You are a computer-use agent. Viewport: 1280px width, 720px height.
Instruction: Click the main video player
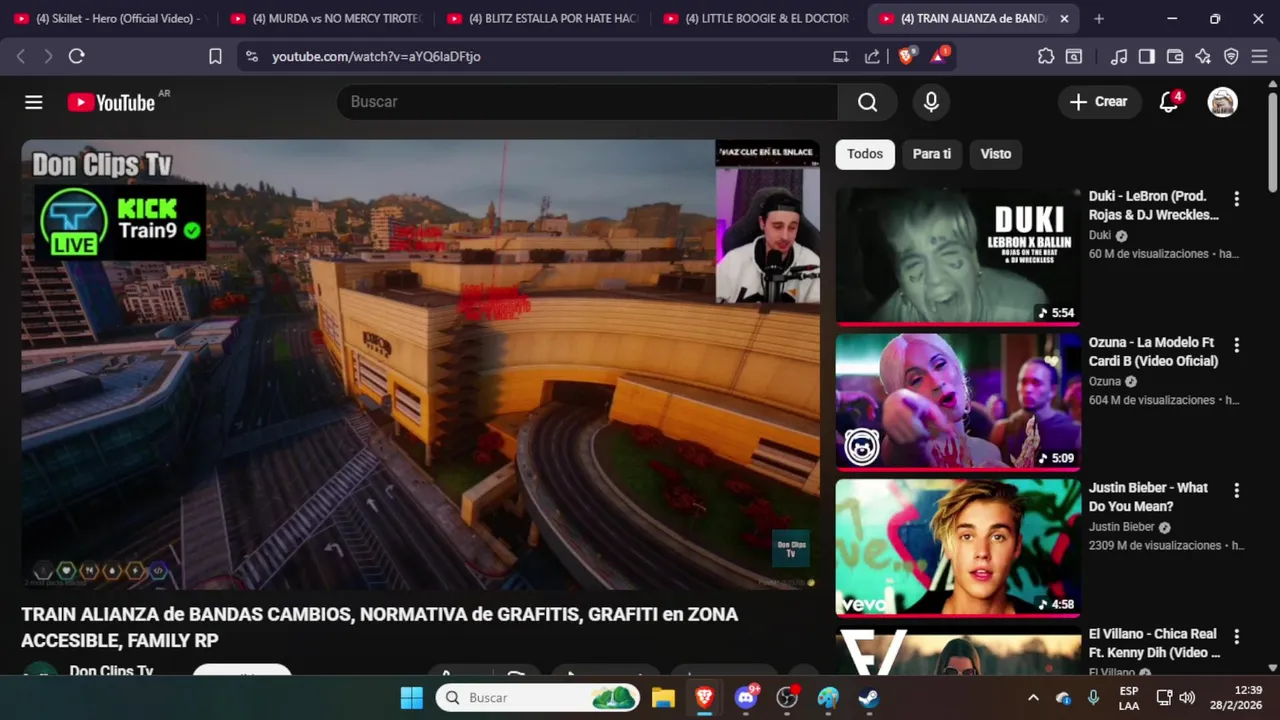coord(420,364)
